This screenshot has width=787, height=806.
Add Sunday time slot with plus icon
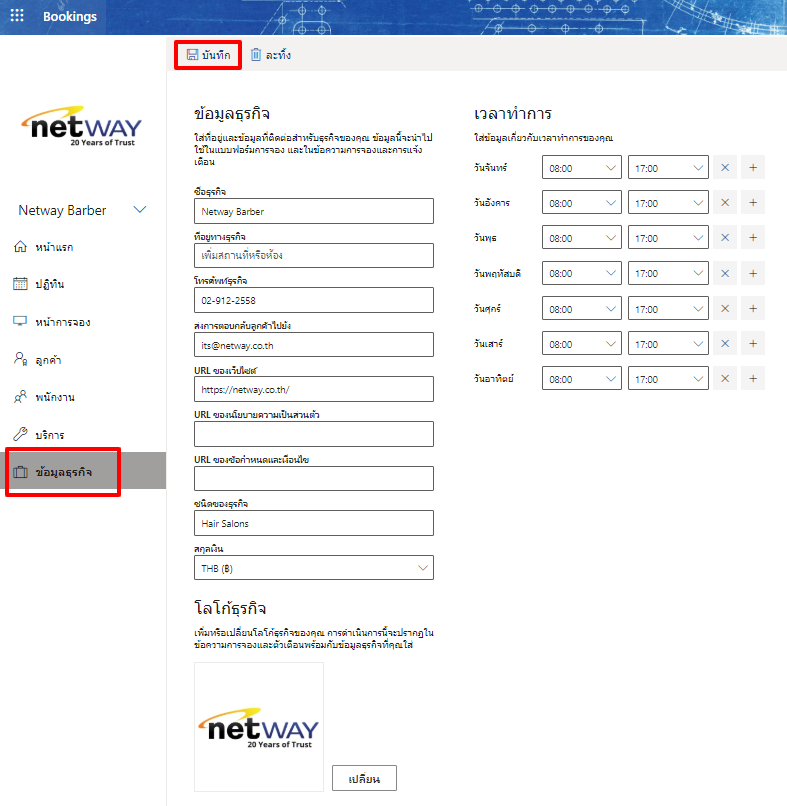[x=753, y=379]
